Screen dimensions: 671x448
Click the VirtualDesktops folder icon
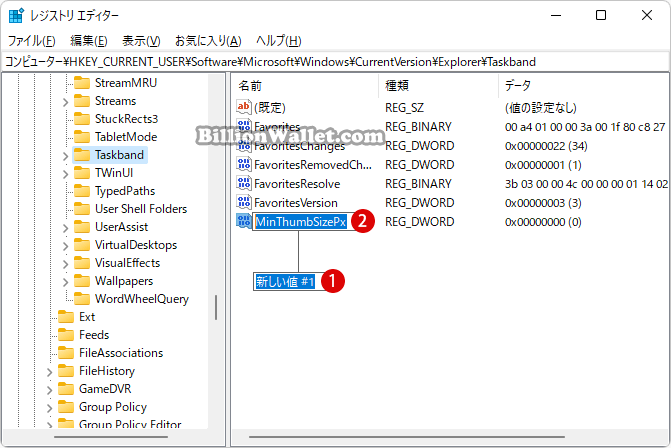(82, 244)
